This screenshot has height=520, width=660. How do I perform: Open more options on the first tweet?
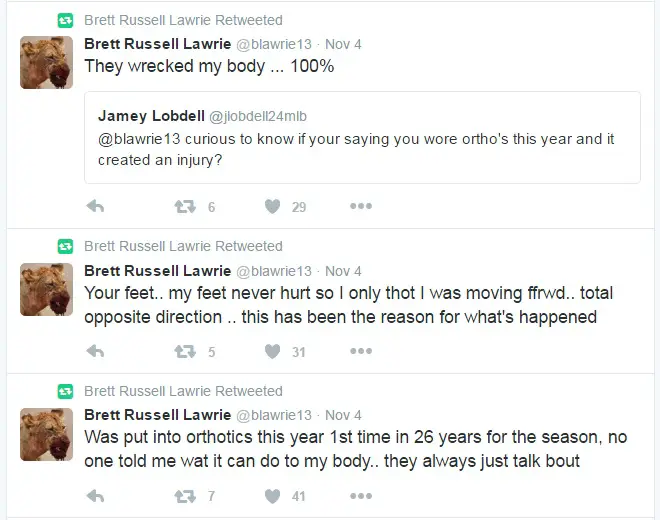point(360,206)
